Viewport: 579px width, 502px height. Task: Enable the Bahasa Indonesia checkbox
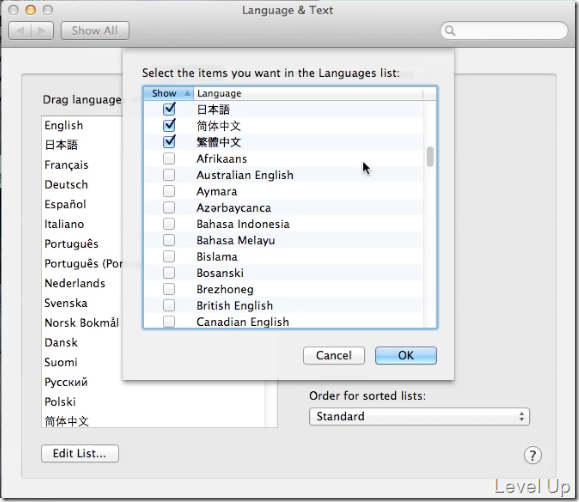[169, 224]
